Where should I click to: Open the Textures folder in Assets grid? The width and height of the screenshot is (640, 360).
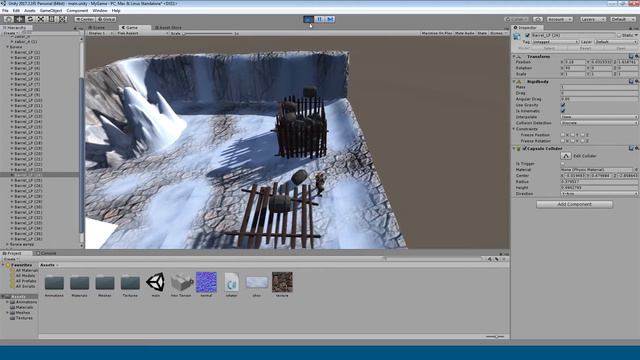[130, 282]
